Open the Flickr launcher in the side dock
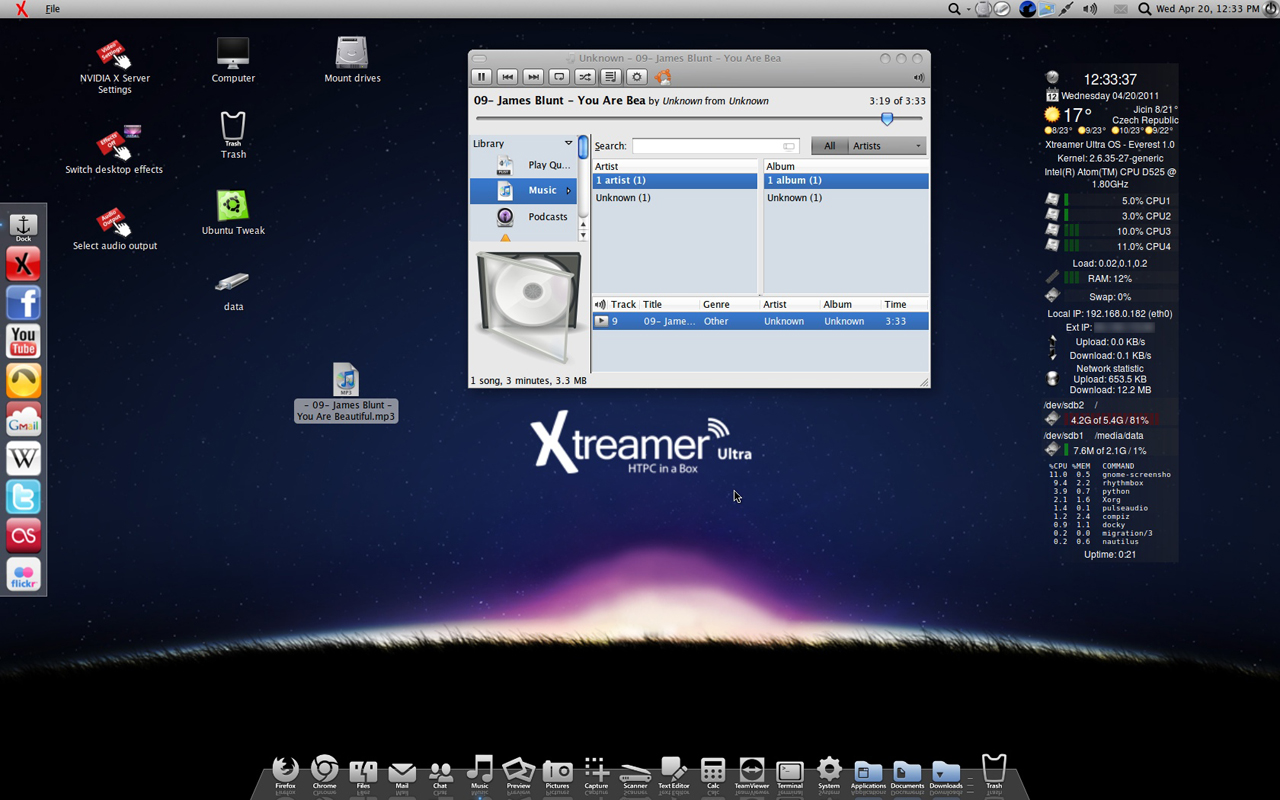Screen dimensions: 1280x800 click(x=23, y=576)
